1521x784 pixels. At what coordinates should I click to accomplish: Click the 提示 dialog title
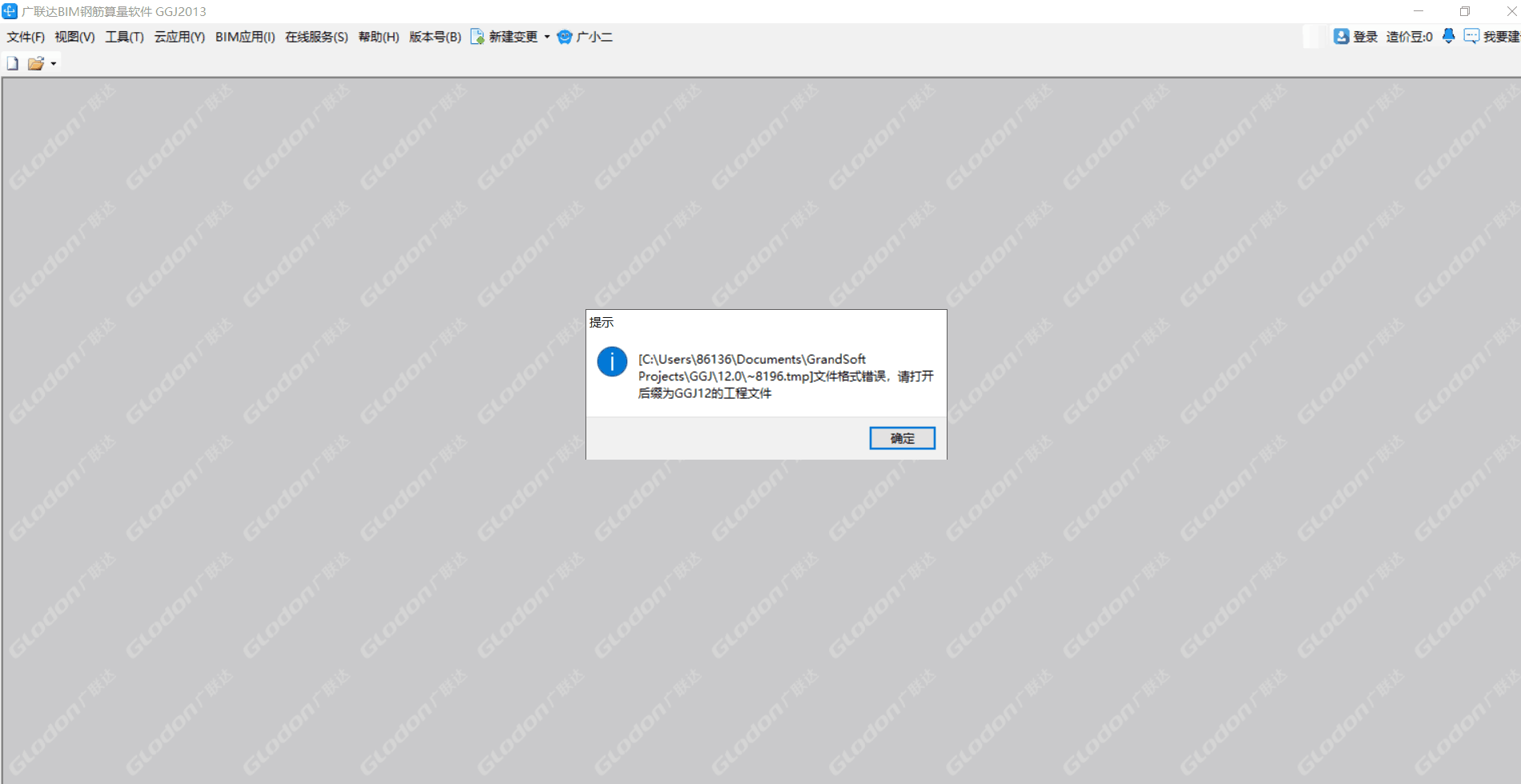click(x=602, y=322)
